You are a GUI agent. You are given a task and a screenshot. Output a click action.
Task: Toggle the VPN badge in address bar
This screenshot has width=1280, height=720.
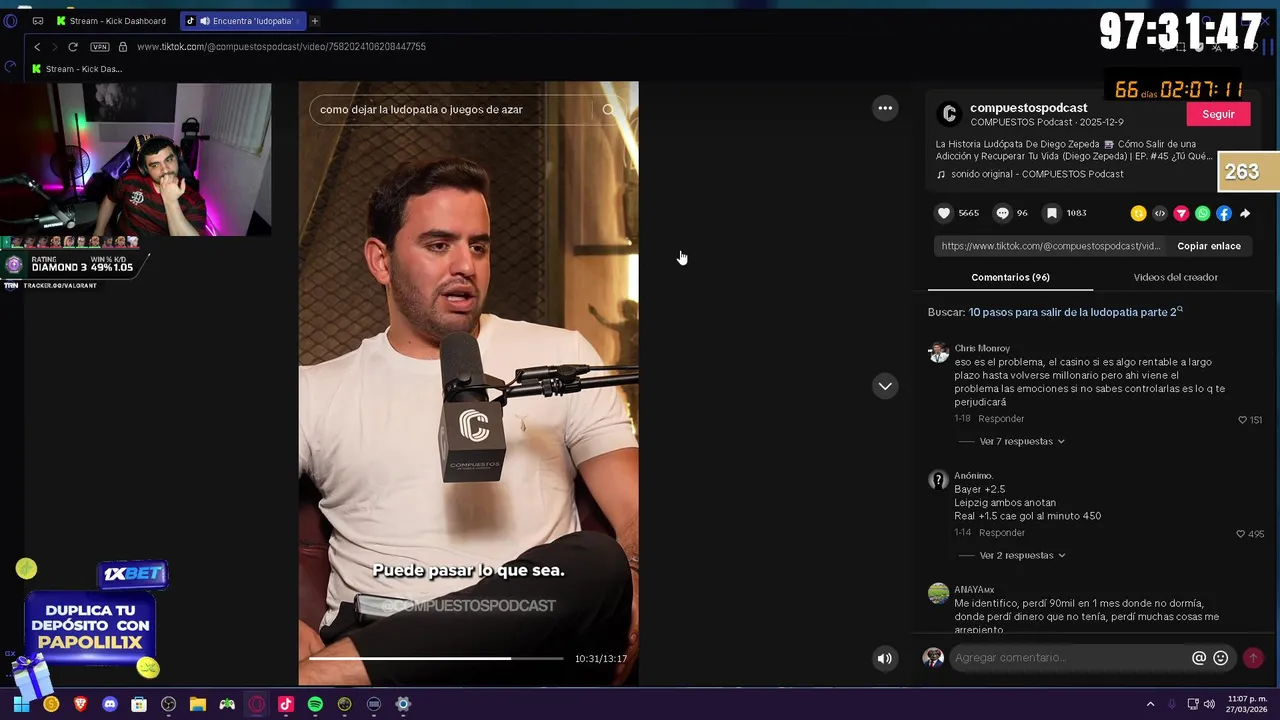tap(99, 47)
